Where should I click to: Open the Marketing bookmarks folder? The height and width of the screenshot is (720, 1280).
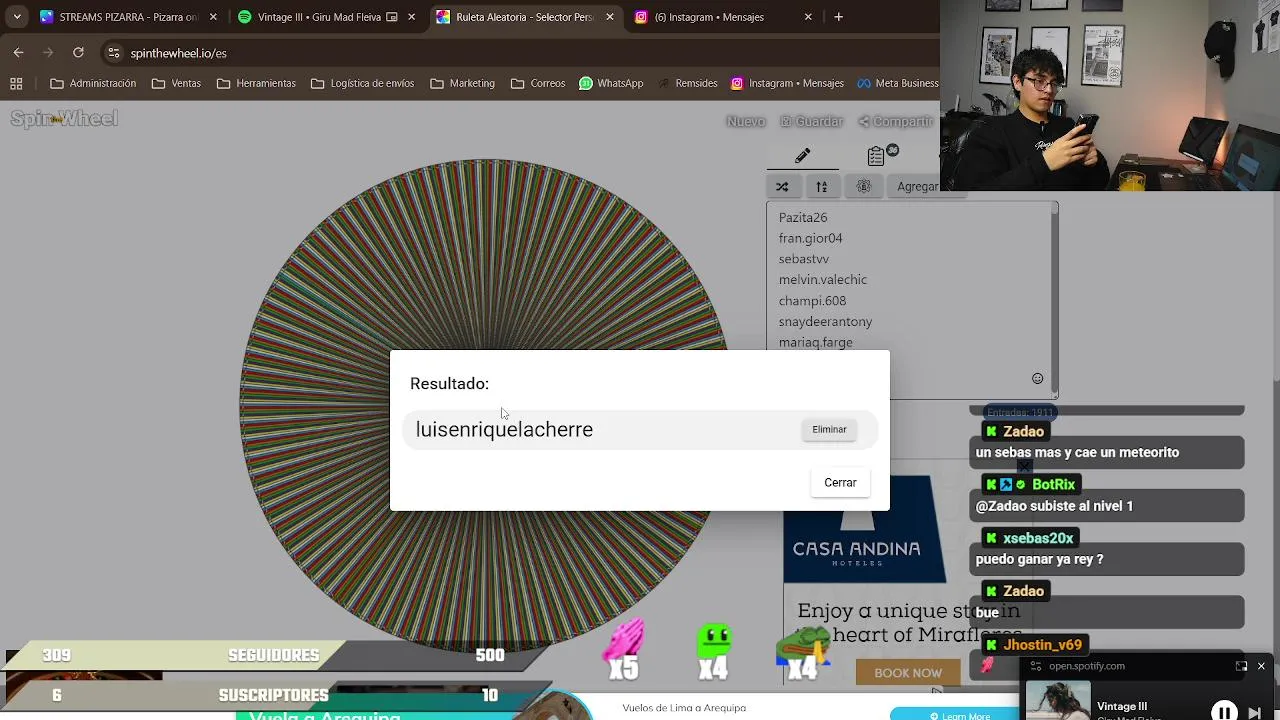click(x=462, y=84)
